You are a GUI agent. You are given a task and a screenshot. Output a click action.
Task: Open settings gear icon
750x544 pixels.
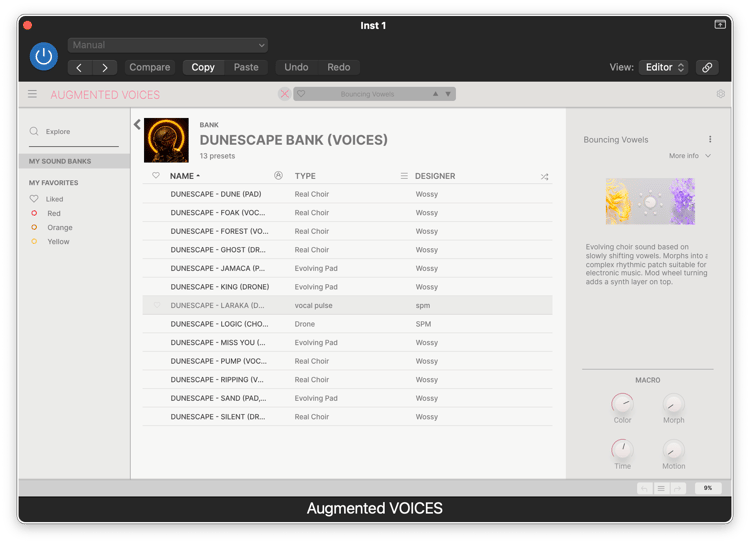pyautogui.click(x=721, y=94)
